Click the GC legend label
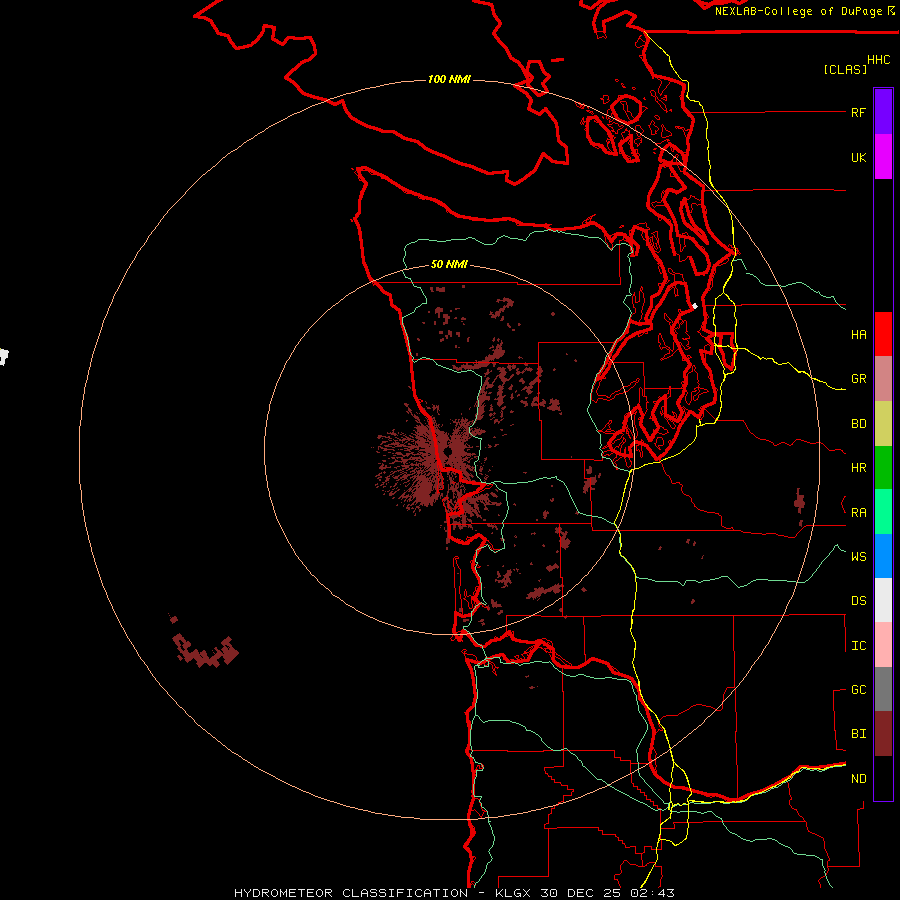This screenshot has height=900, width=900. 858,690
